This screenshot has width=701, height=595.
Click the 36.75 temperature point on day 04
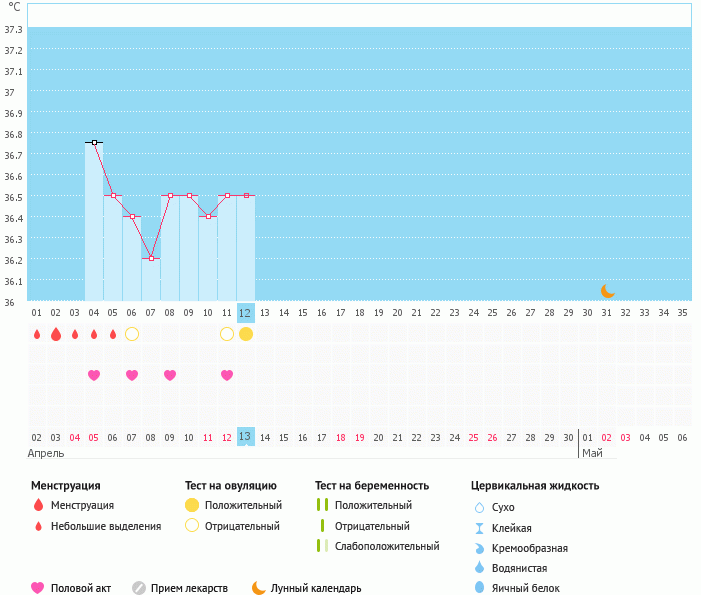(x=94, y=143)
